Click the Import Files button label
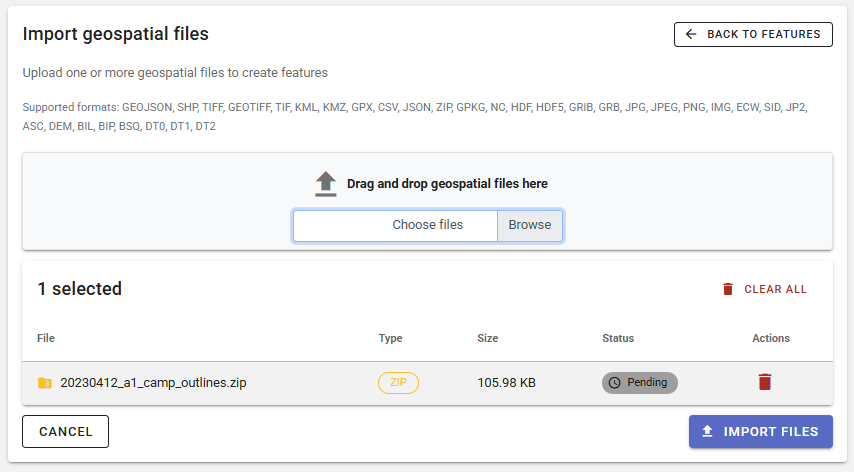The width and height of the screenshot is (854, 472). 771,432
